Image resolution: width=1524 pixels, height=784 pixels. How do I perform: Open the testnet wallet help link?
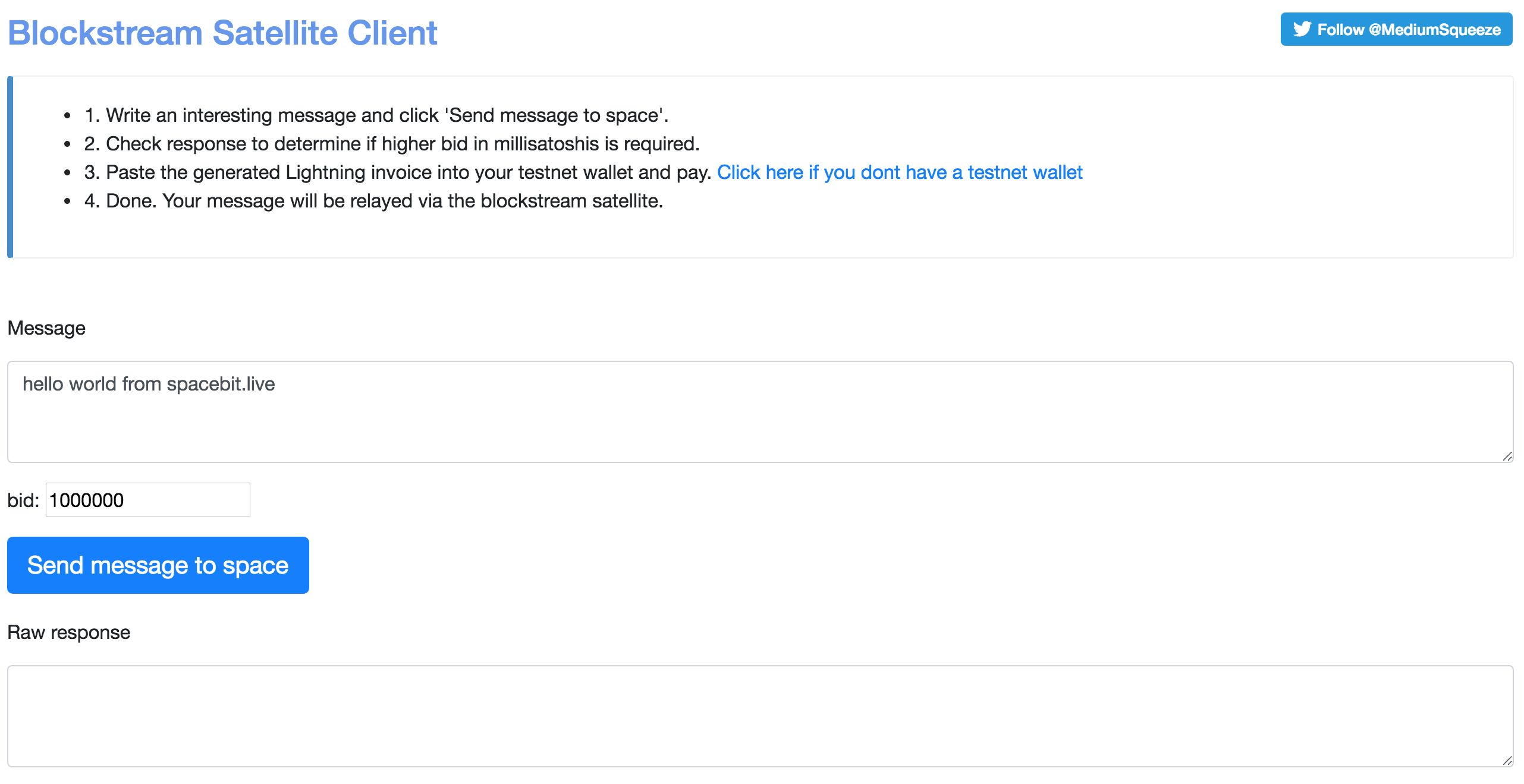[900, 172]
